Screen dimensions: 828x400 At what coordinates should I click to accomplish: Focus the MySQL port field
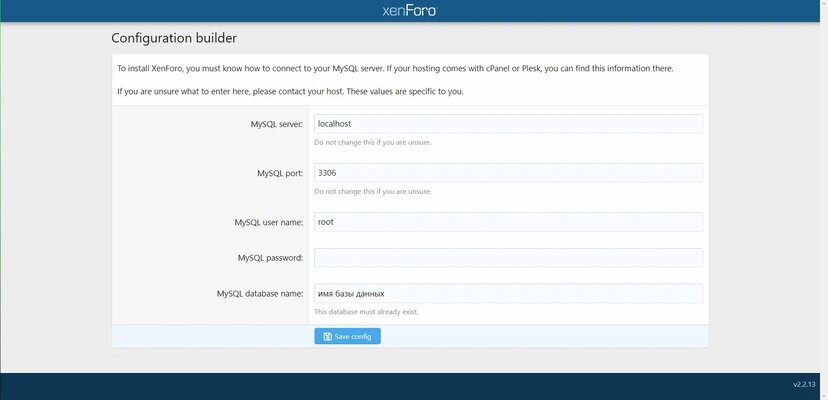(508, 173)
